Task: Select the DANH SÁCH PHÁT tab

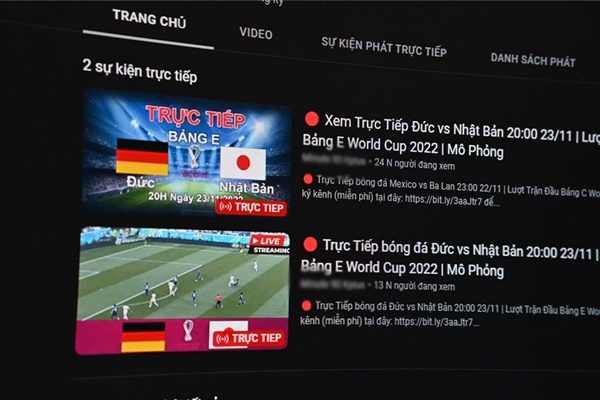Action: [533, 60]
